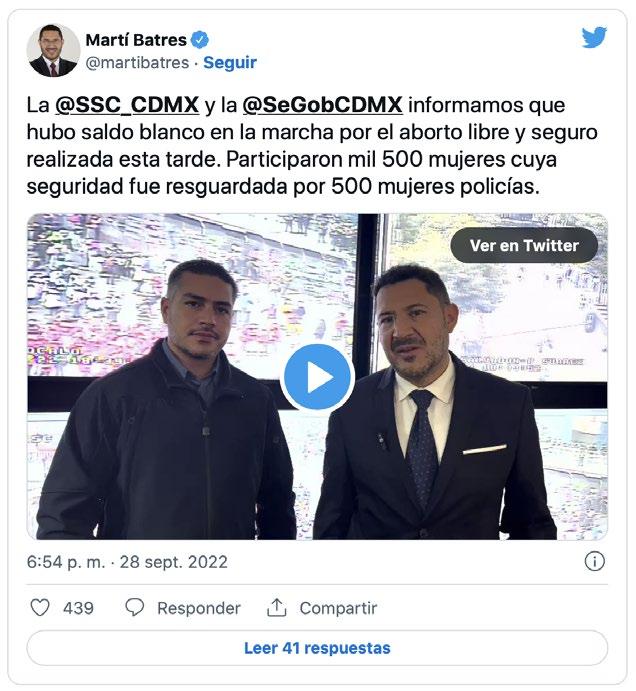Click the Compartir label
Screen dimensions: 636x691
tap(338, 608)
